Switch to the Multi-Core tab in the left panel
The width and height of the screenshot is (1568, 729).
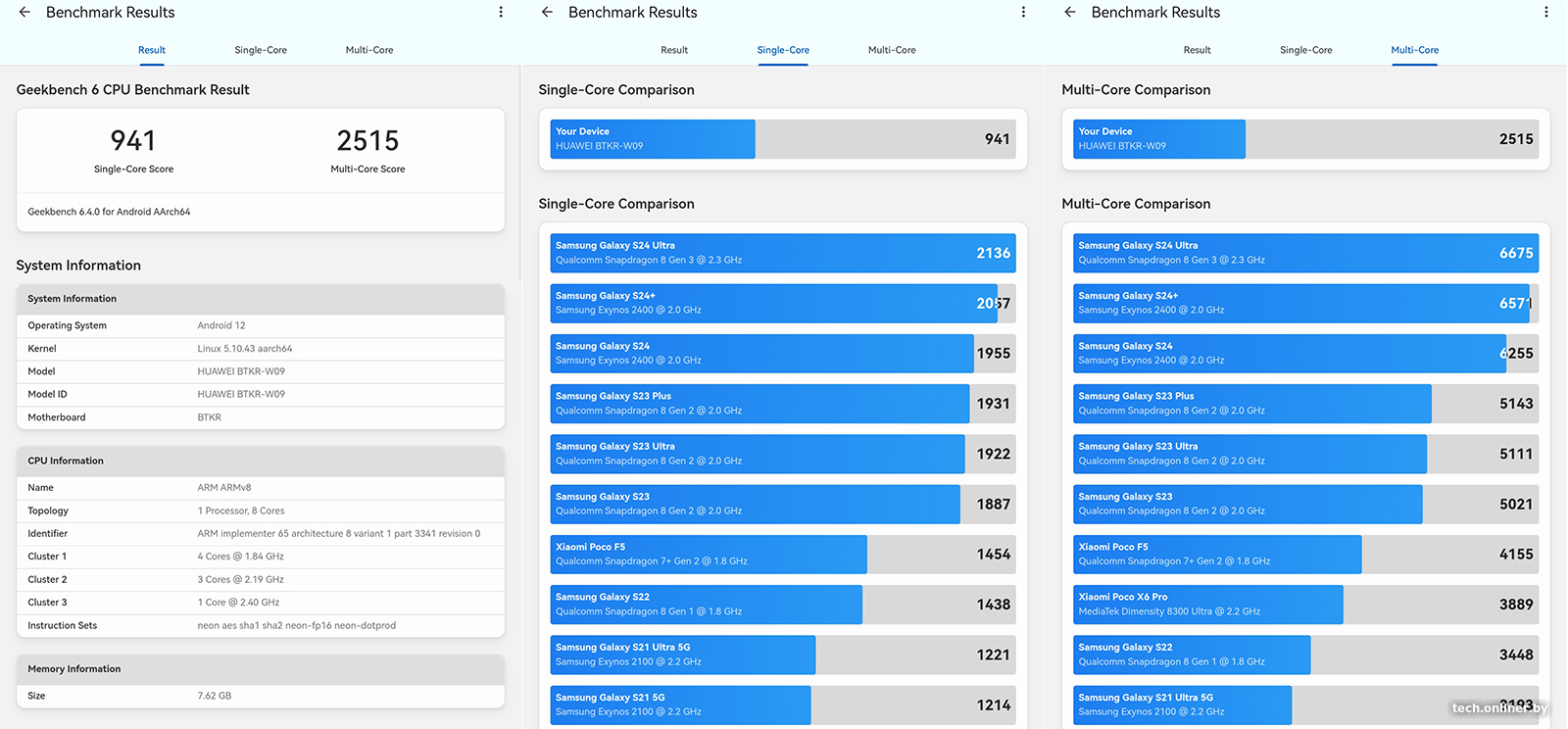(x=369, y=50)
